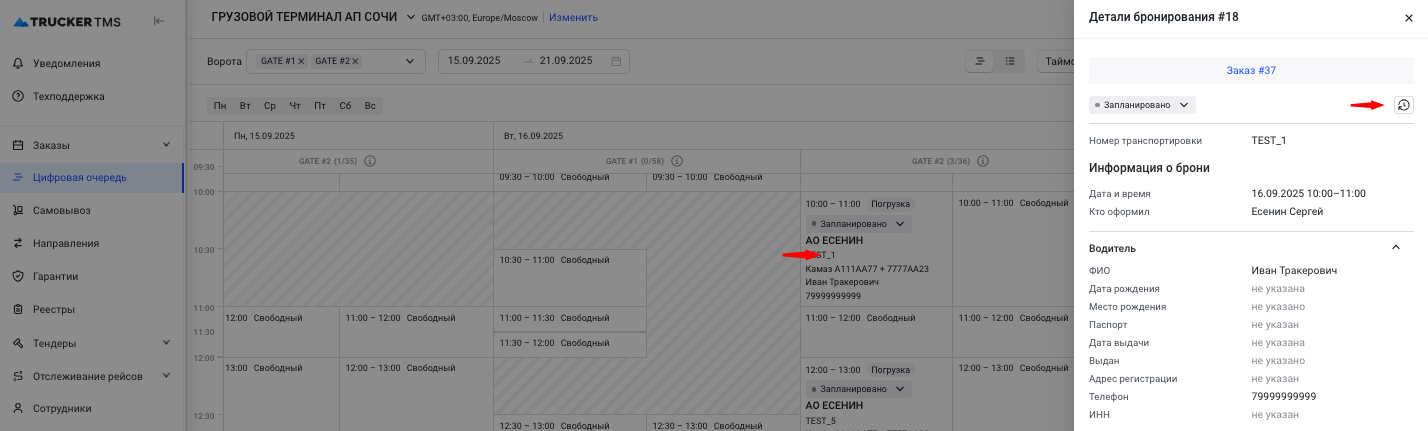Go to Реестры in the sidebar
Image resolution: width=1428 pixels, height=431 pixels.
click(54, 310)
